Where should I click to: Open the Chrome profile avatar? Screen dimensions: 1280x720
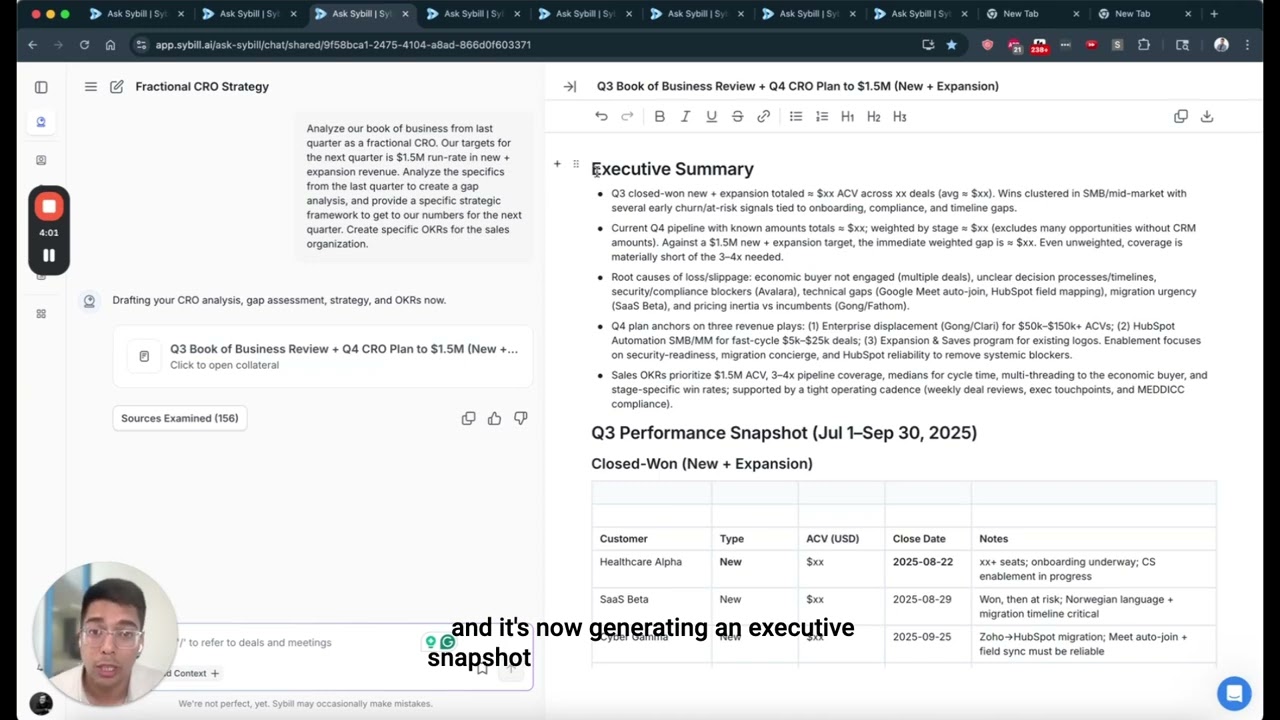[x=1221, y=45]
